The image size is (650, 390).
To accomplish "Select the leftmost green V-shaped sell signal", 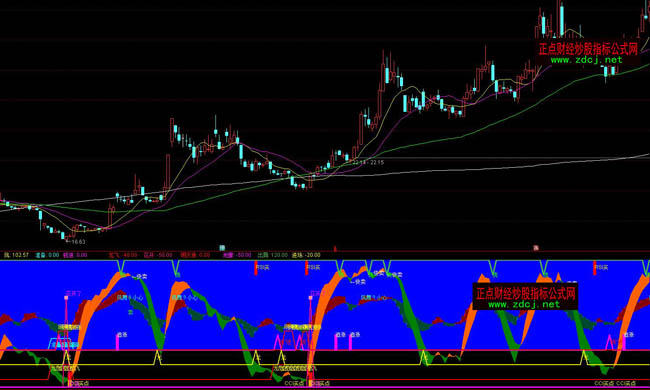I will tap(121, 266).
